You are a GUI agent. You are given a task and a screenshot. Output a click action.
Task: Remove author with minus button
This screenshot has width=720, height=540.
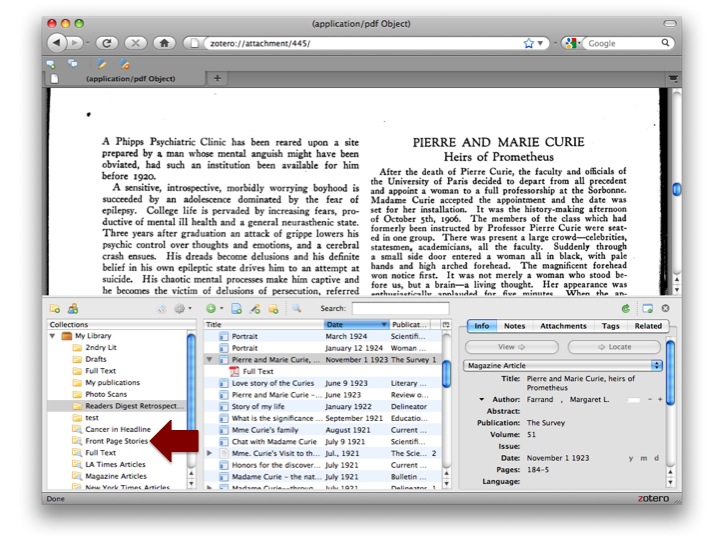pos(650,399)
